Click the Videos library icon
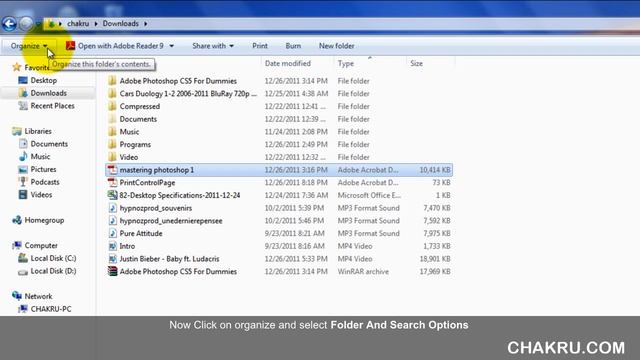 coord(23,195)
